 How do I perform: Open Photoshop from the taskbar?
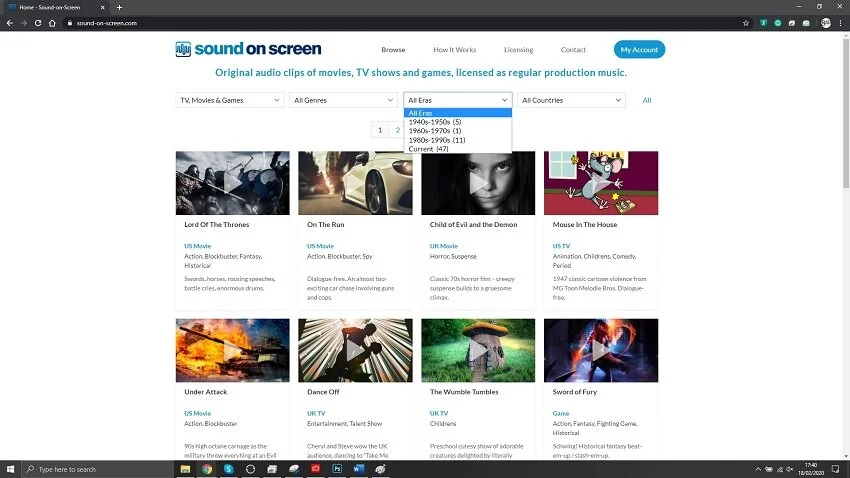pyautogui.click(x=337, y=469)
